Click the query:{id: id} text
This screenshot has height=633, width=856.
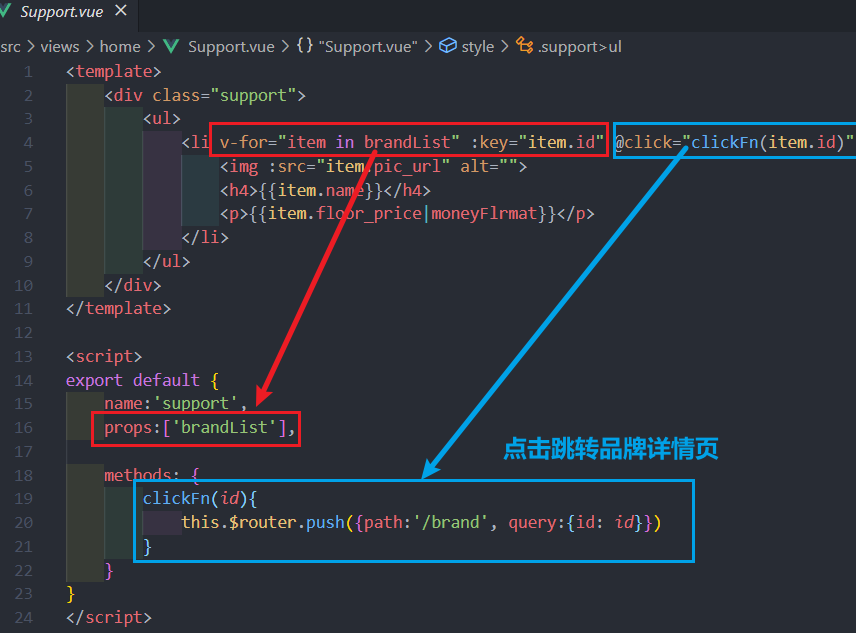point(575,523)
